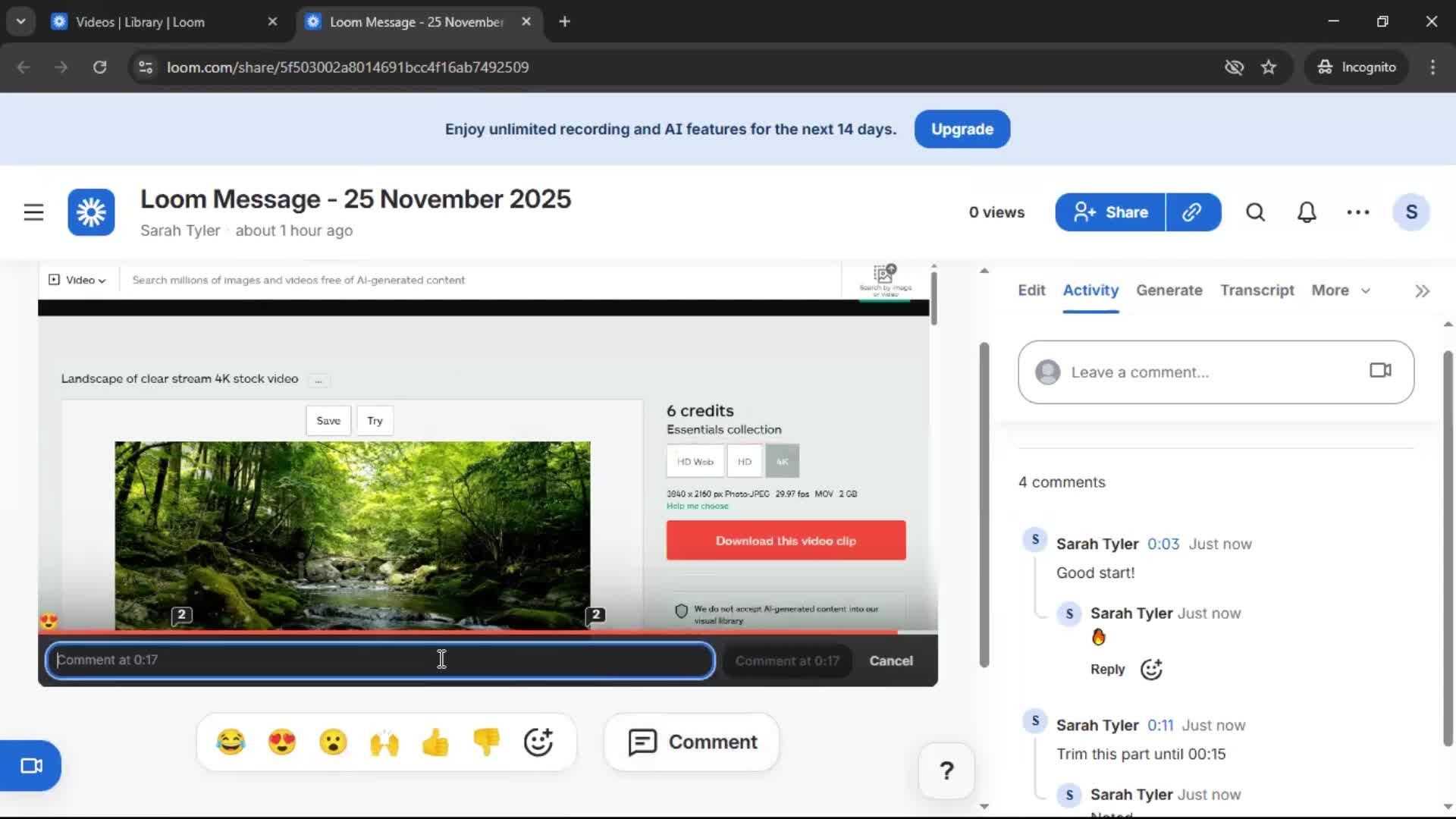1456x819 pixels.
Task: Open the More tab dropdown chevron
Action: click(1365, 290)
